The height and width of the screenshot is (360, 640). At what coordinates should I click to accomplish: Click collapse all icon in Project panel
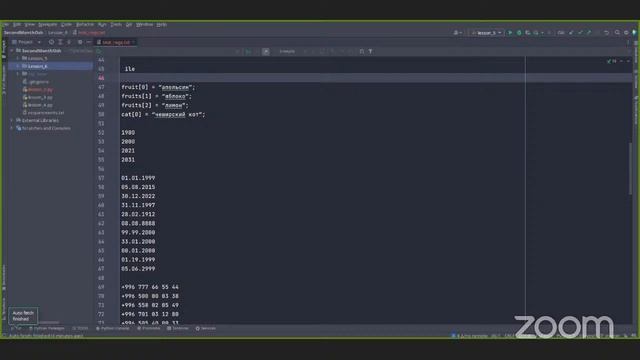(69, 42)
